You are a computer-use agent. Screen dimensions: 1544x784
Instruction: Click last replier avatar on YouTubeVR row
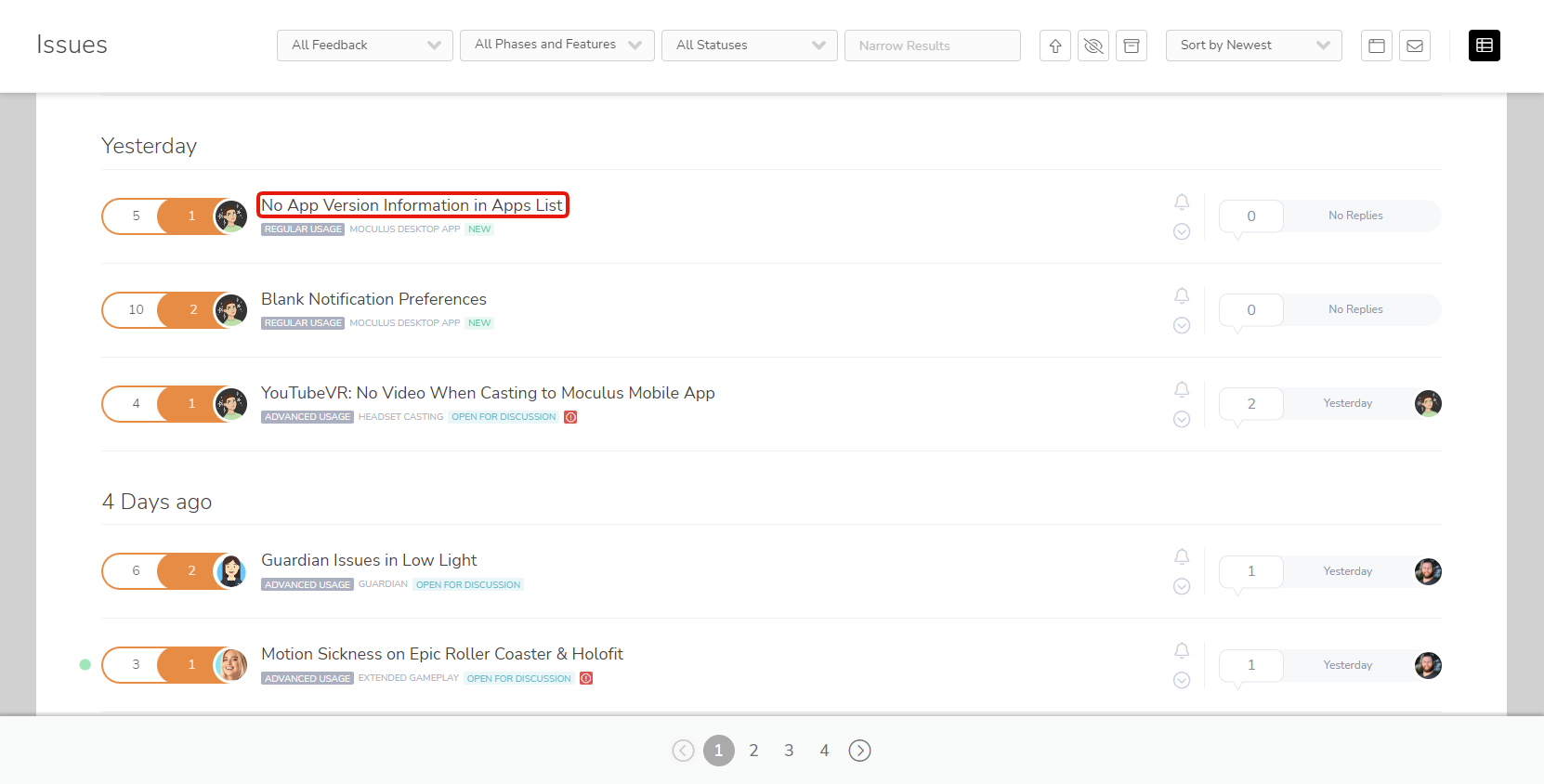[1428, 403]
